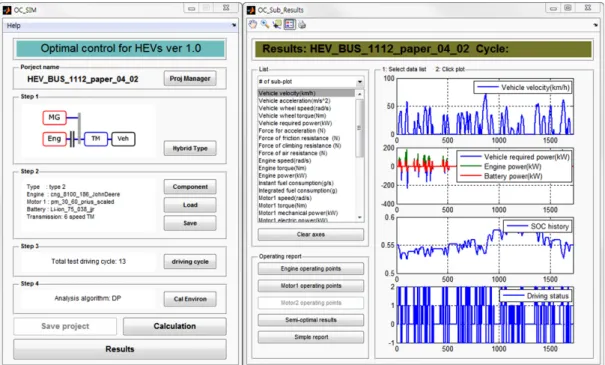Click the data list scroll-down arrow
Image resolution: width=605 pixels, height=365 pixels.
point(360,218)
